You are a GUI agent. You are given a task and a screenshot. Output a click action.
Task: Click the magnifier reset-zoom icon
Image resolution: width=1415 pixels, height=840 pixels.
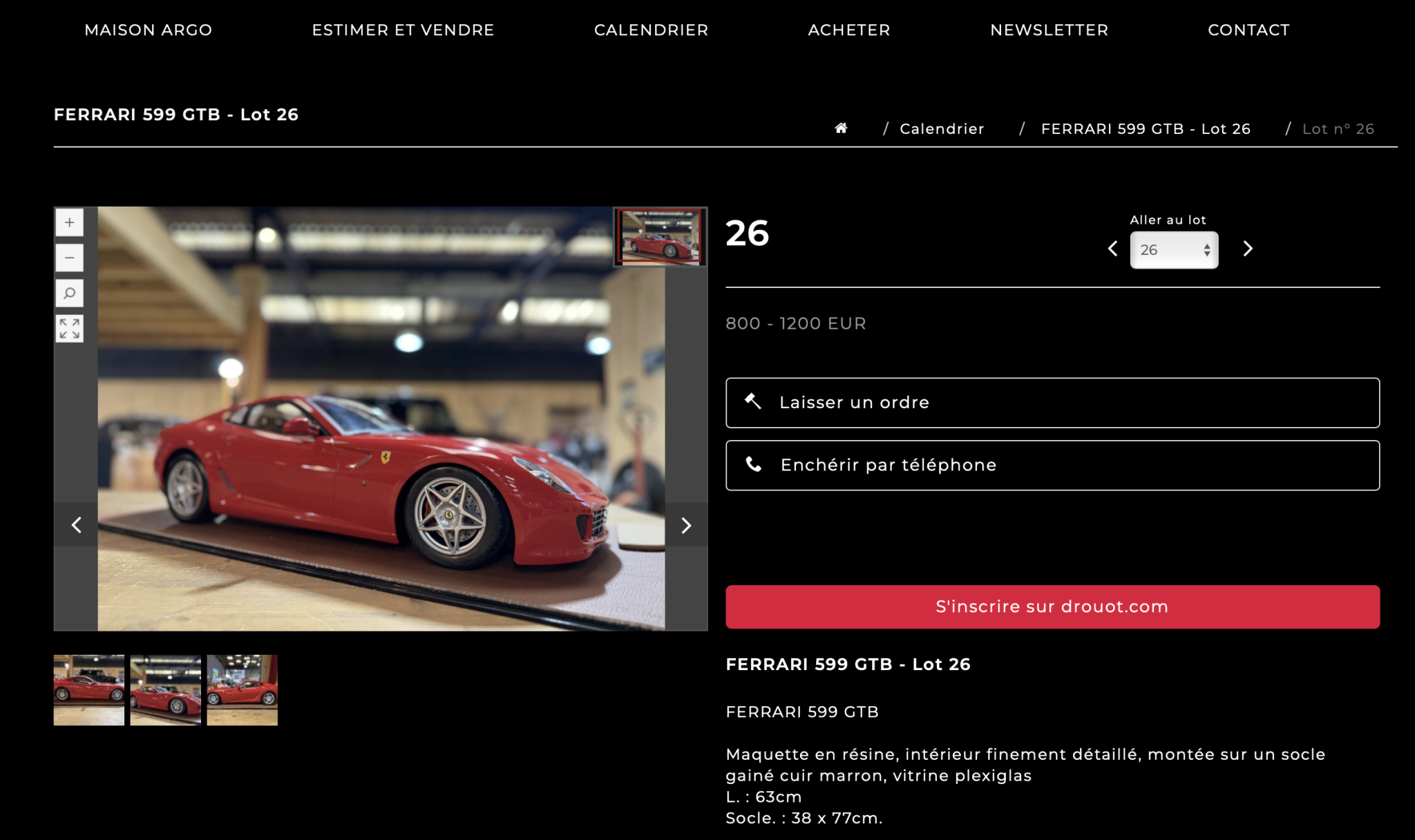point(69,293)
